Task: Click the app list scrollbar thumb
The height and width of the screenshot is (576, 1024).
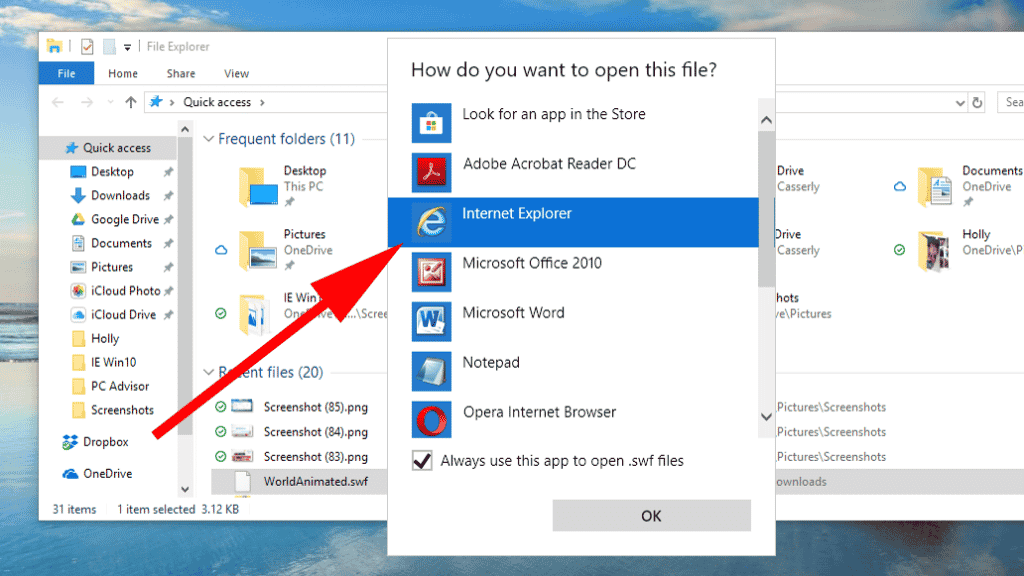Action: 766,209
